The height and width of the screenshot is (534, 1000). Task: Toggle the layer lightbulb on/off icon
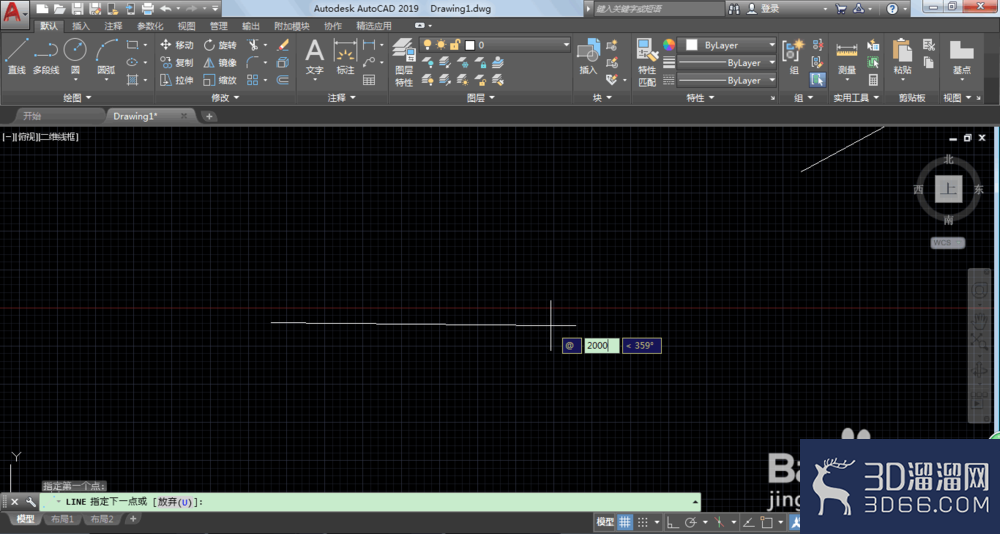click(x=427, y=45)
